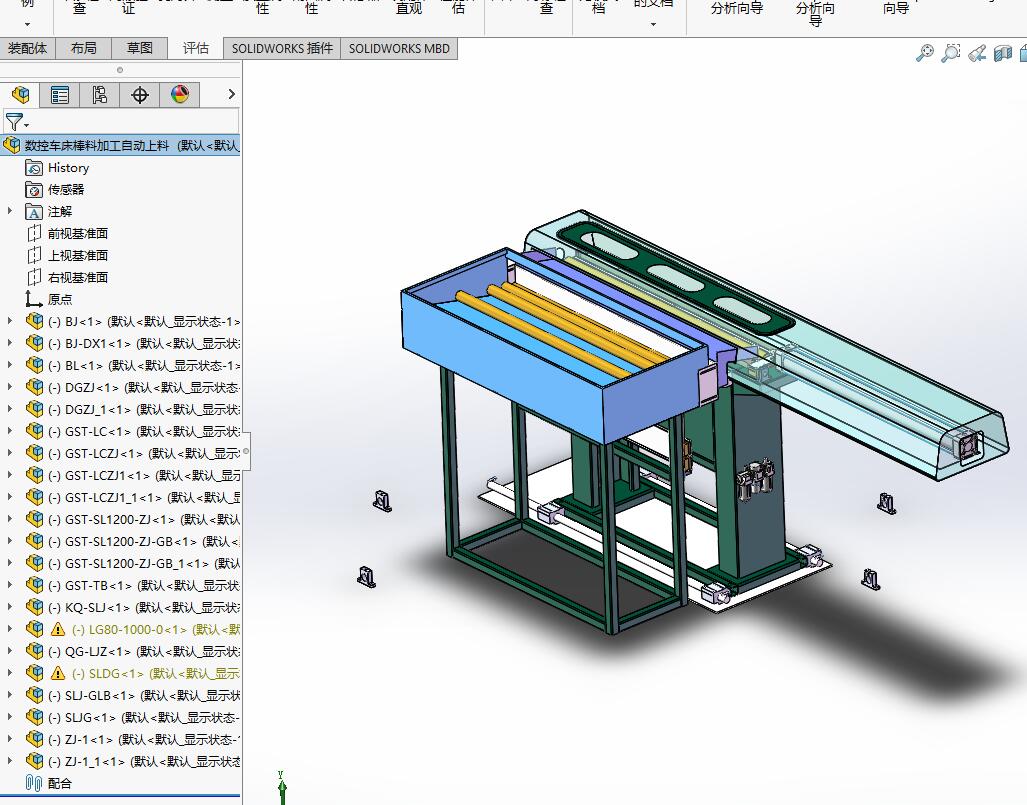Click the Zoom to Area icon
The width and height of the screenshot is (1027, 805).
[x=950, y=52]
